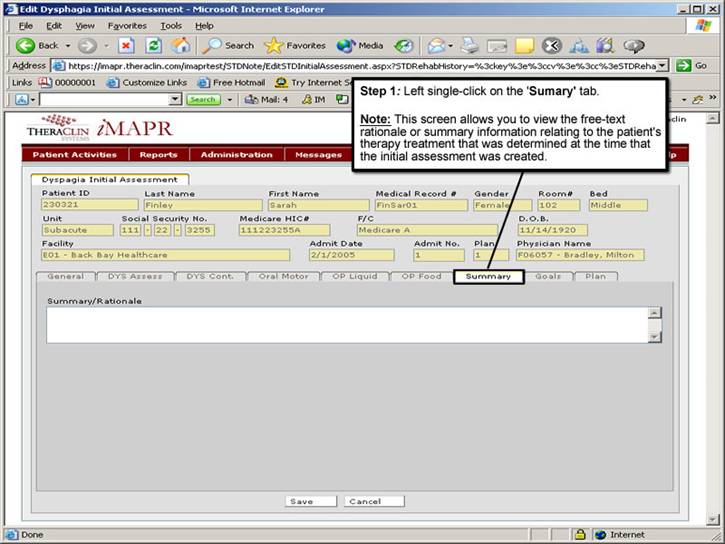Open the Favorites menu

[x=126, y=25]
